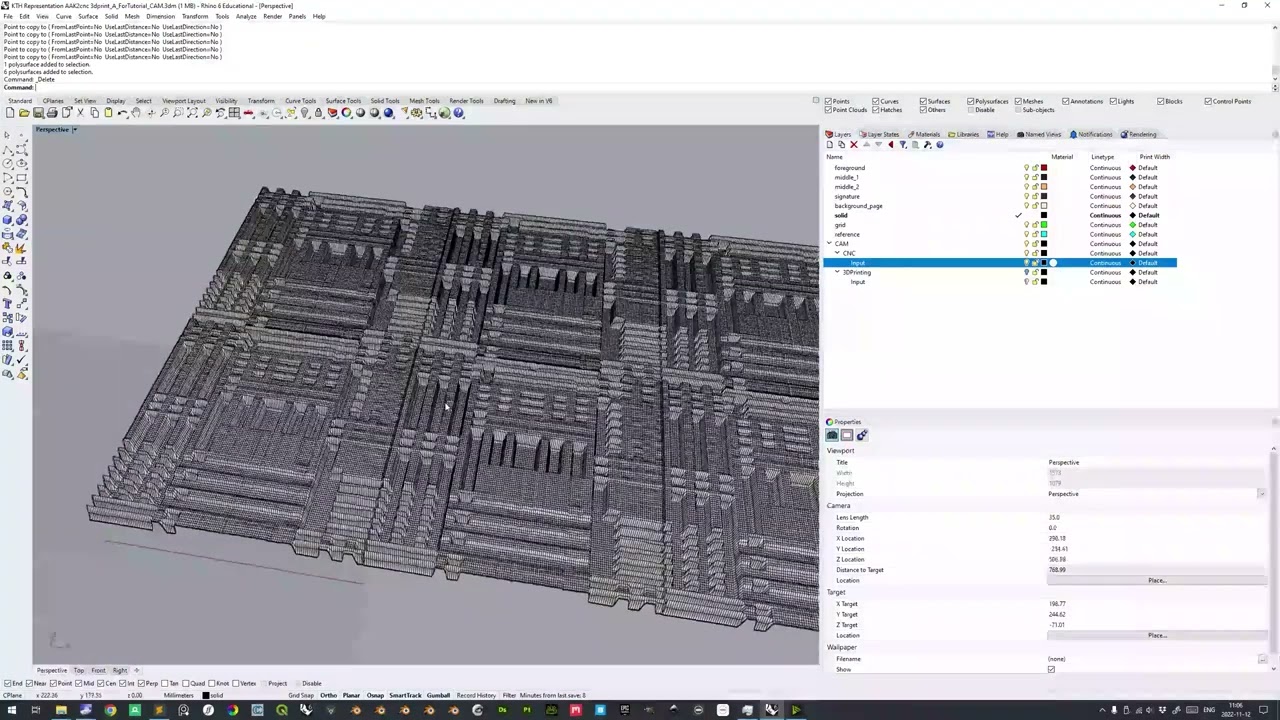This screenshot has width=1280, height=720.
Task: Enable the Quad object snap checkbox
Action: (x=187, y=683)
